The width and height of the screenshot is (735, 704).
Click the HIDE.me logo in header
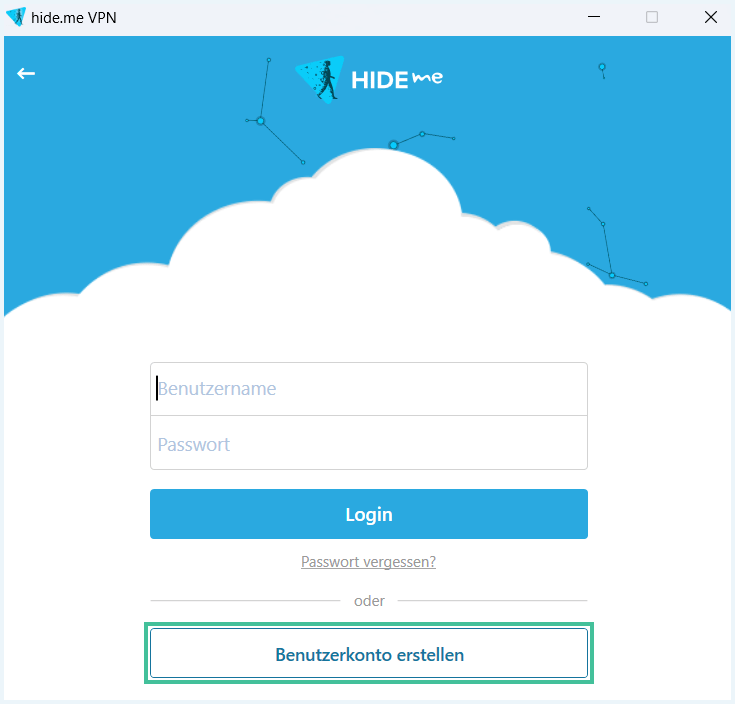[x=369, y=80]
